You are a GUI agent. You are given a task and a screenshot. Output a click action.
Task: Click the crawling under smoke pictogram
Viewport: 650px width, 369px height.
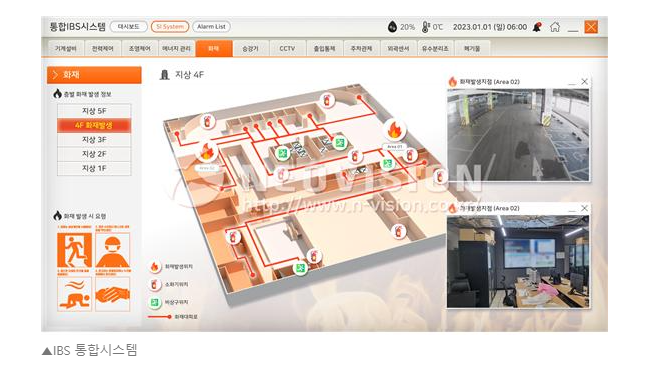tap(74, 294)
